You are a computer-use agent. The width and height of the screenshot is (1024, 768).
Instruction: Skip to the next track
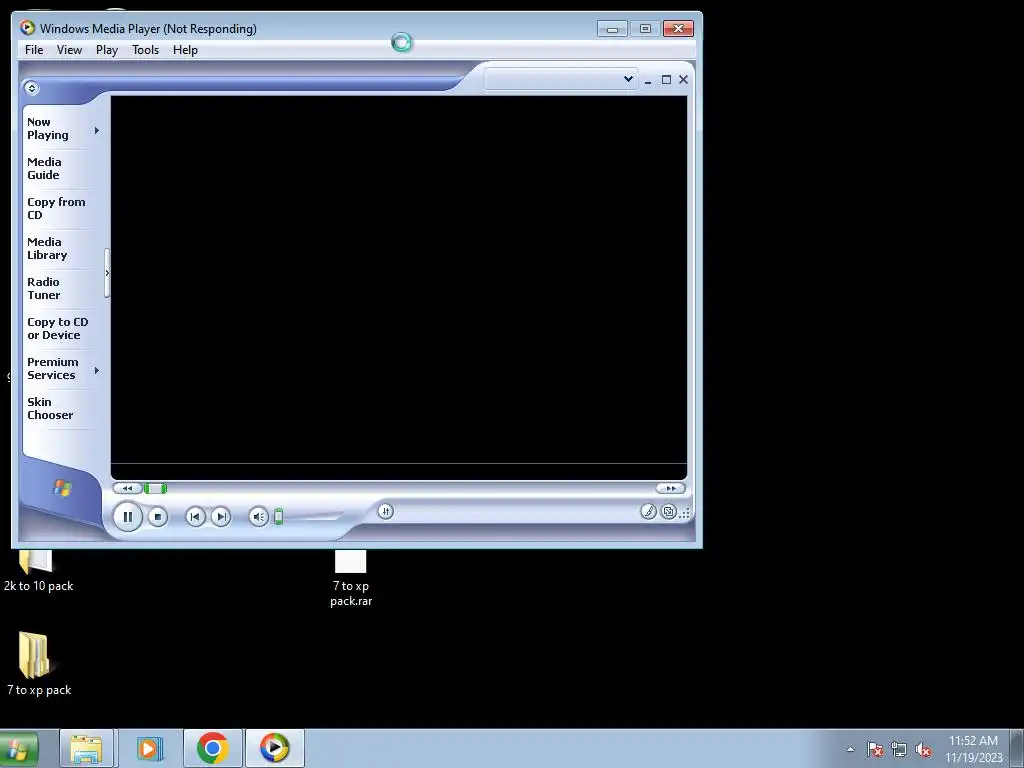point(221,517)
